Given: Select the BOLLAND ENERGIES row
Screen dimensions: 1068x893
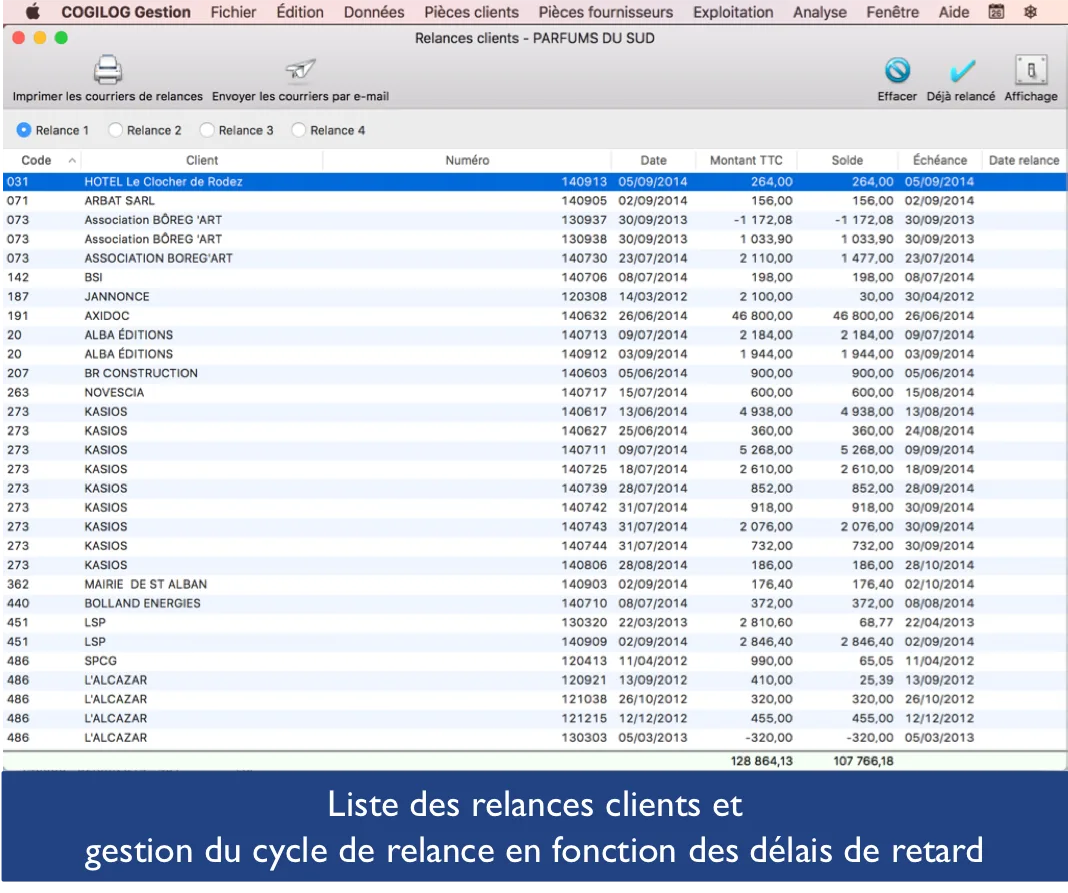Looking at the screenshot, I should (x=534, y=604).
